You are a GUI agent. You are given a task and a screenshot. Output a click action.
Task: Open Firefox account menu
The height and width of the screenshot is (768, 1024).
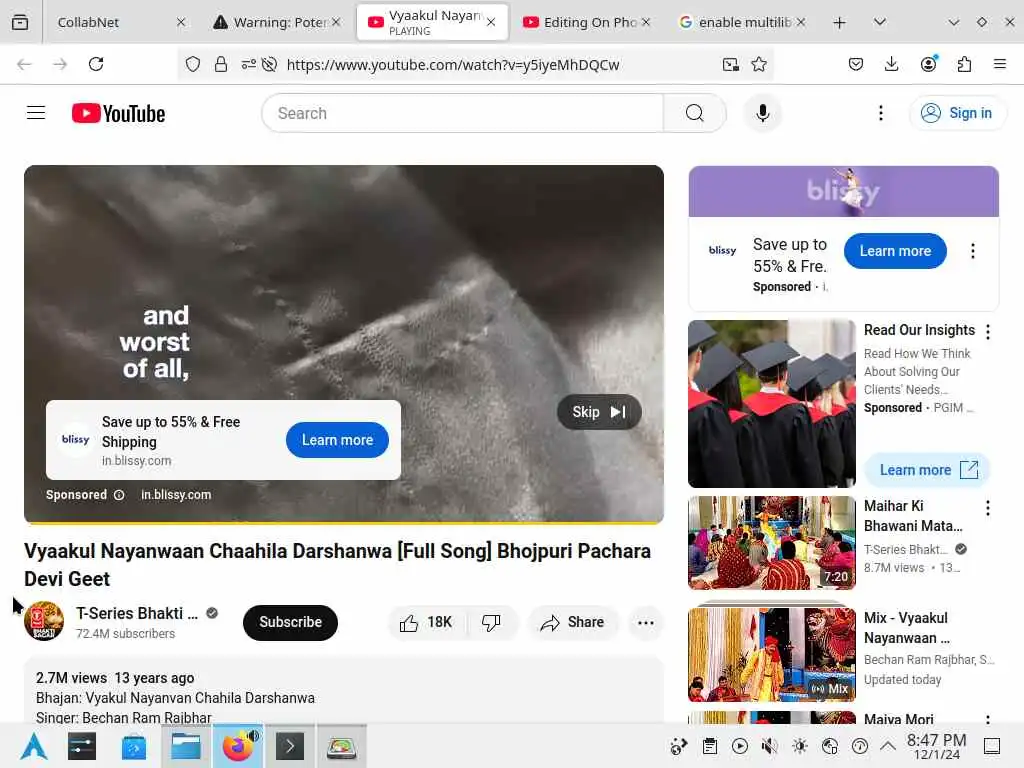pyautogui.click(x=928, y=64)
